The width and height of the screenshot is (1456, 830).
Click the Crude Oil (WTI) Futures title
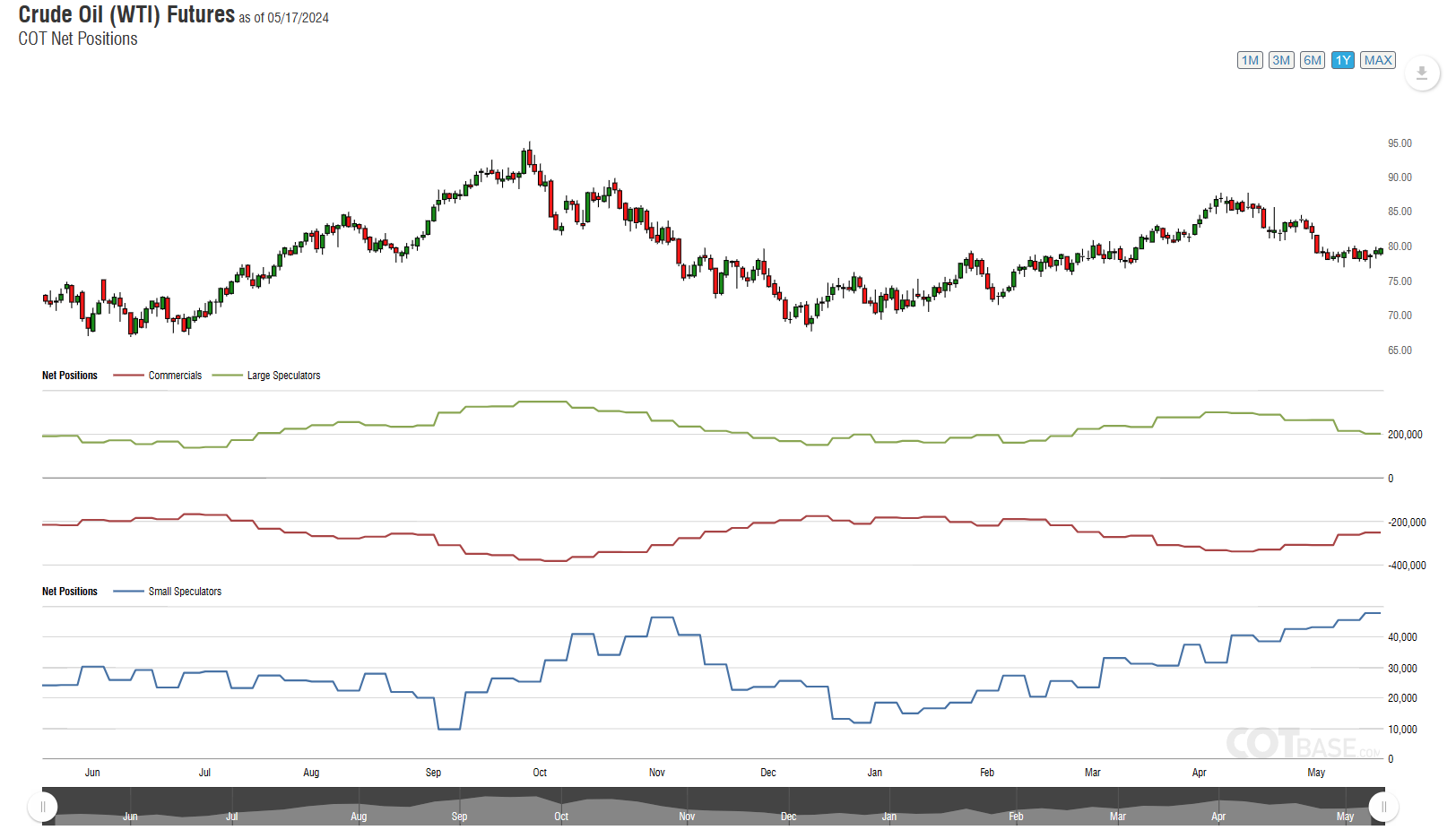click(x=126, y=15)
